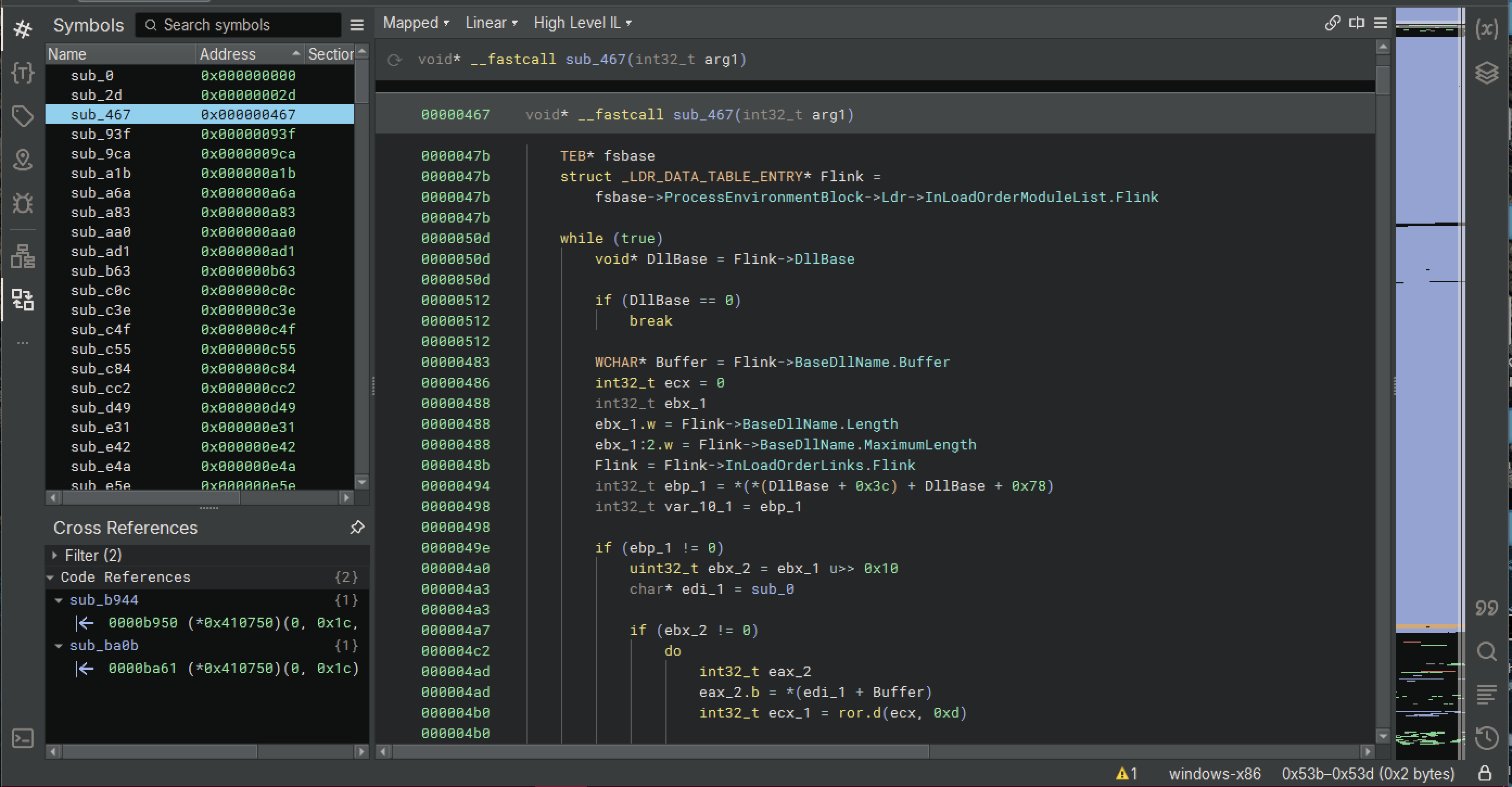The width and height of the screenshot is (1512, 787).
Task: Pin the Cross References panel
Action: click(357, 528)
